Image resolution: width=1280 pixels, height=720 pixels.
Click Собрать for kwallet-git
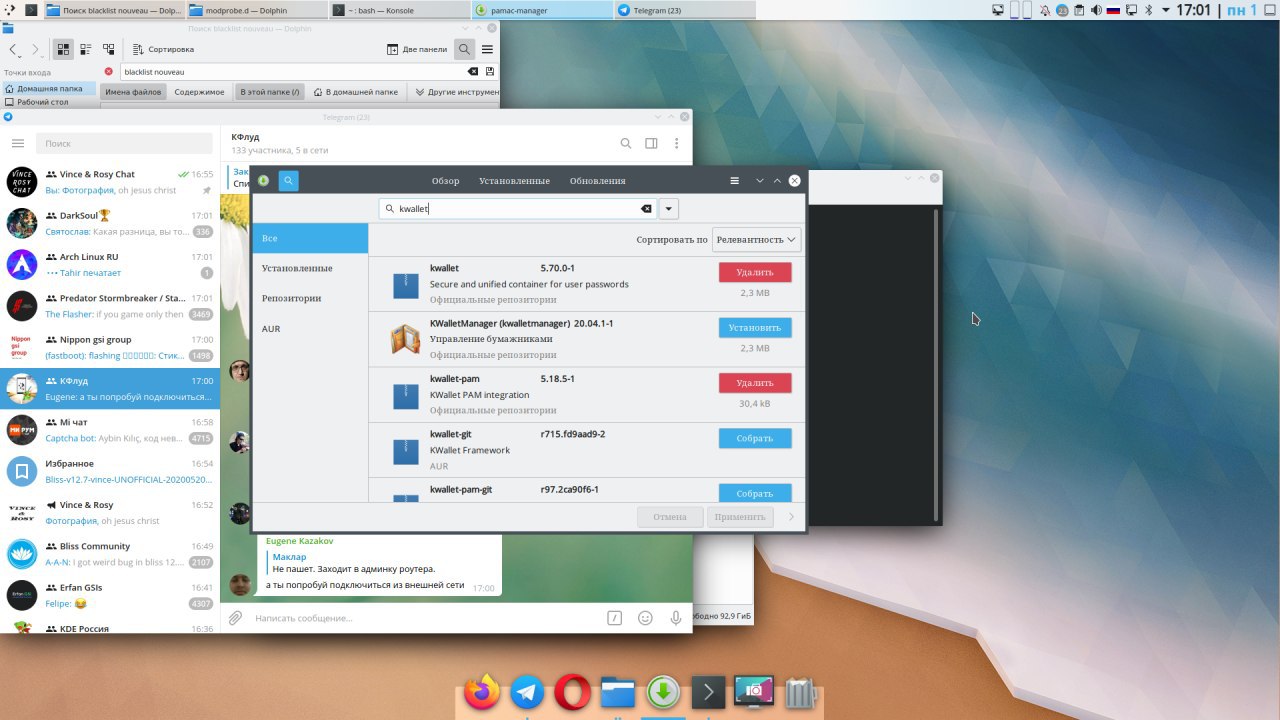click(755, 438)
